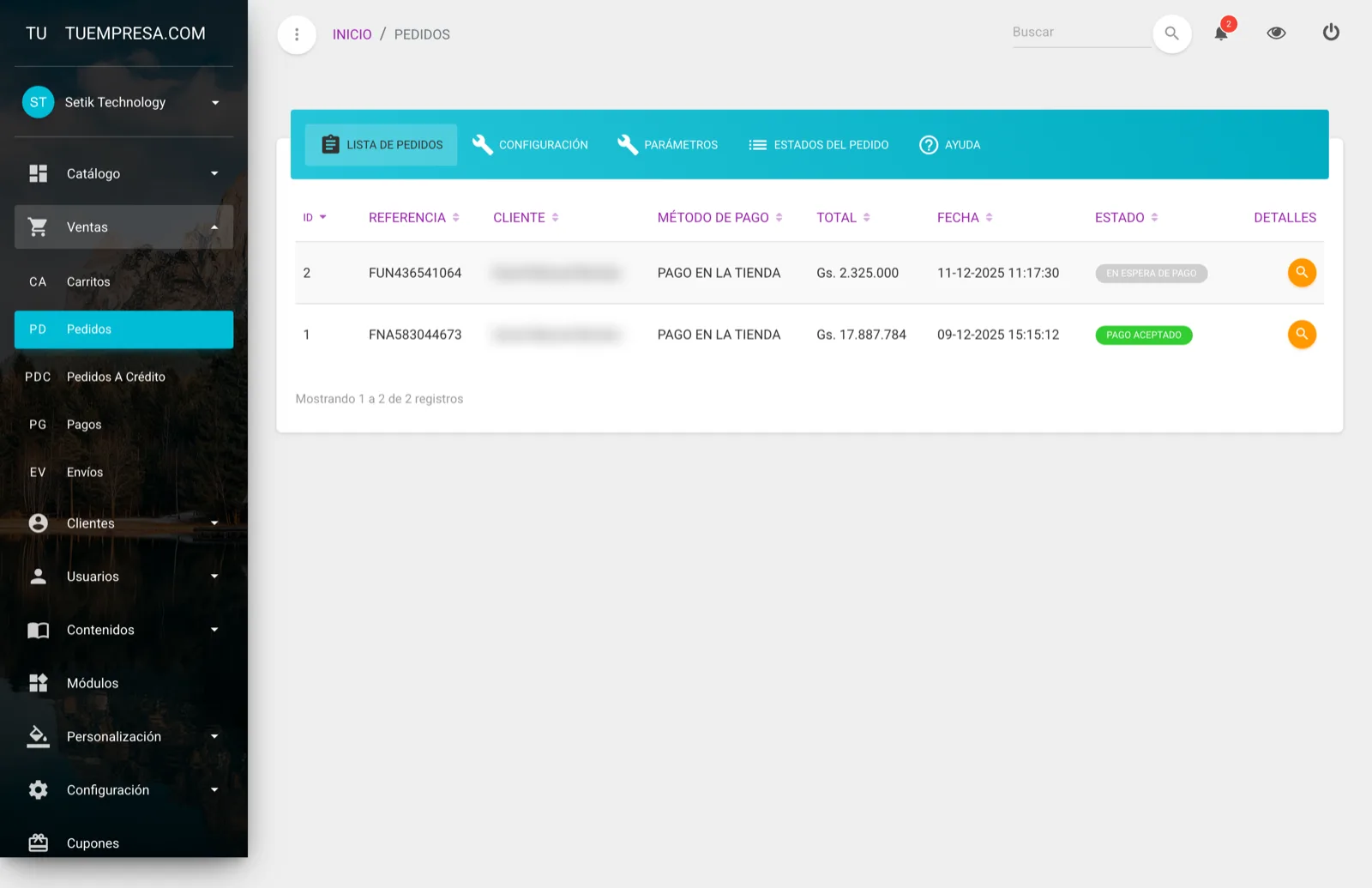The width and height of the screenshot is (1372, 888).
Task: Open the Parámetros tab
Action: tap(667, 145)
